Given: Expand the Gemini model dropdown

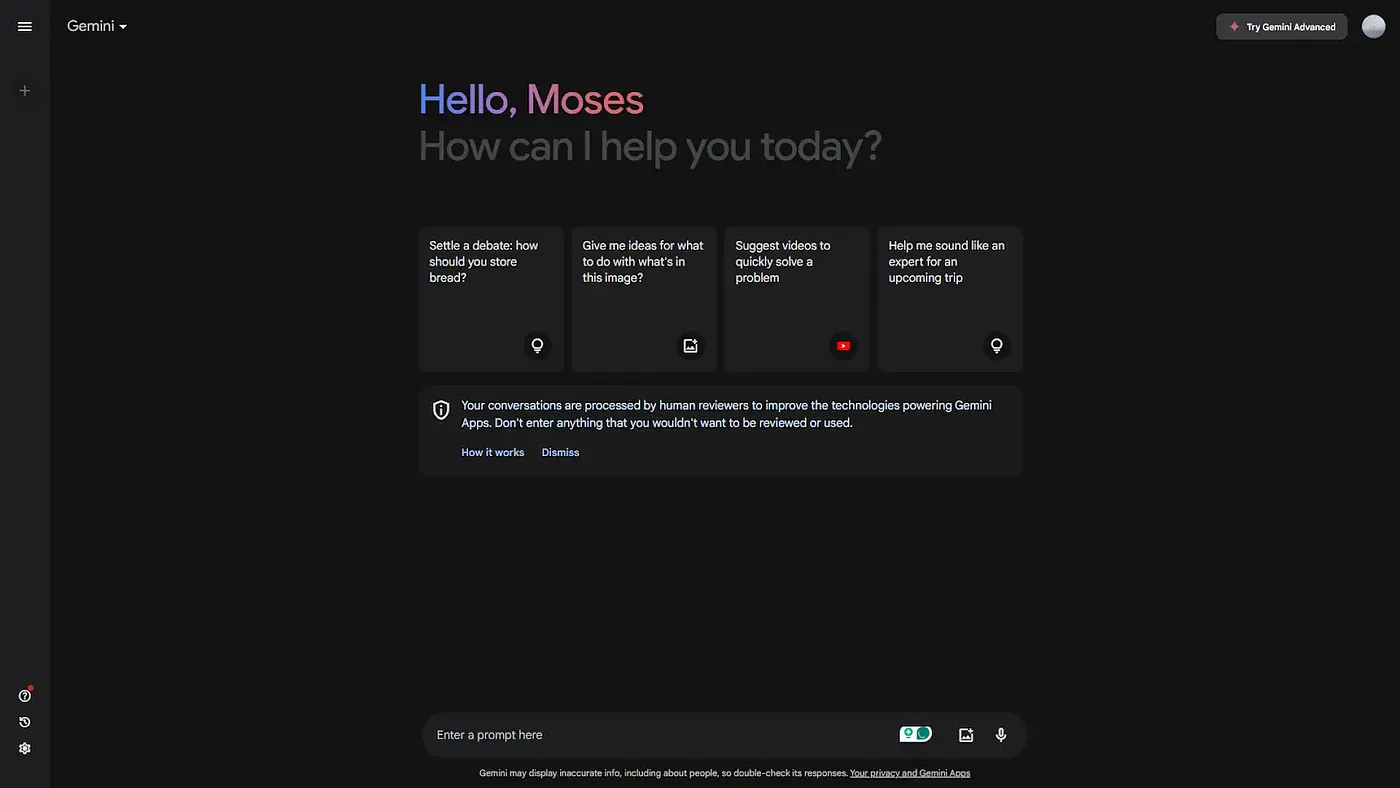Looking at the screenshot, I should pyautogui.click(x=97, y=26).
